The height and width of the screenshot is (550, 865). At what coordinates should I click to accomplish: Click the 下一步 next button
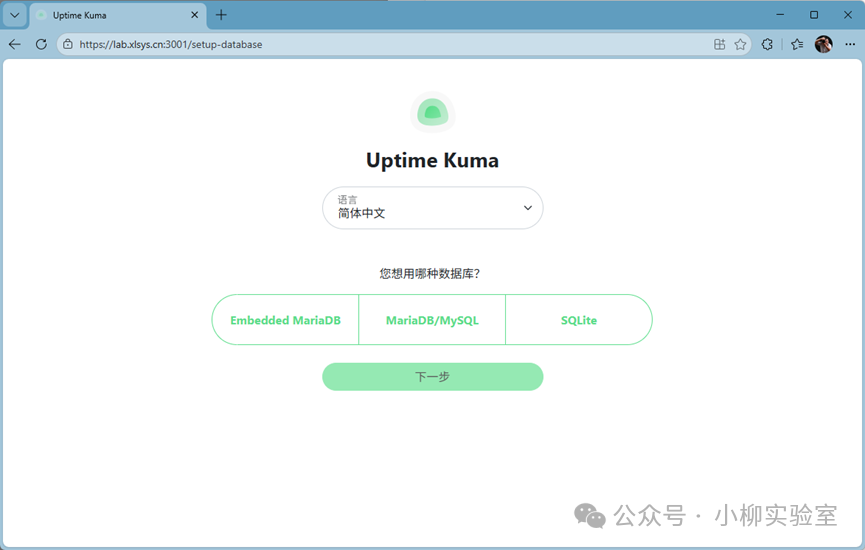point(432,377)
